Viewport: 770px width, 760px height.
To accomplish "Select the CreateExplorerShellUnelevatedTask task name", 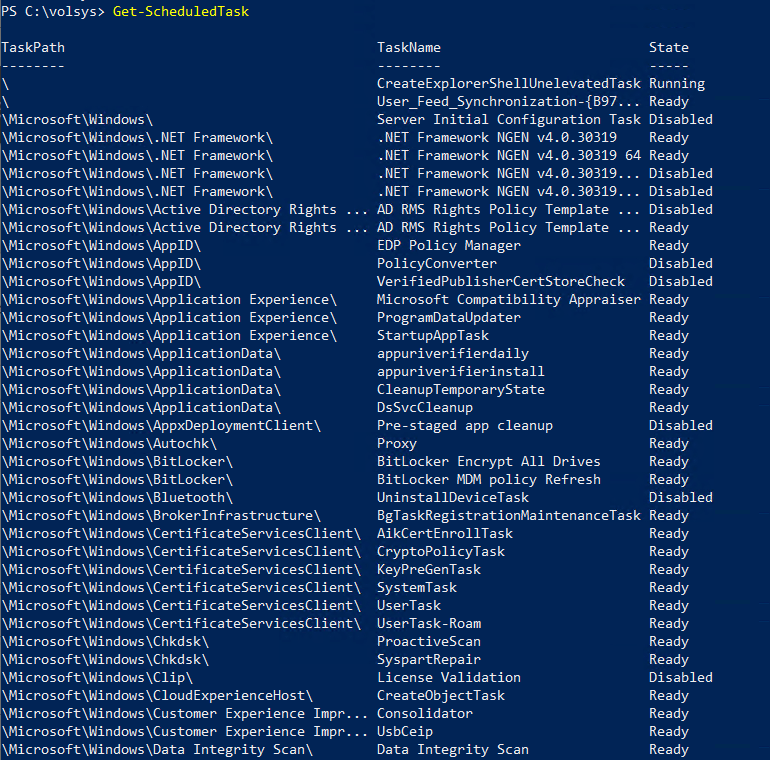I will tap(508, 83).
